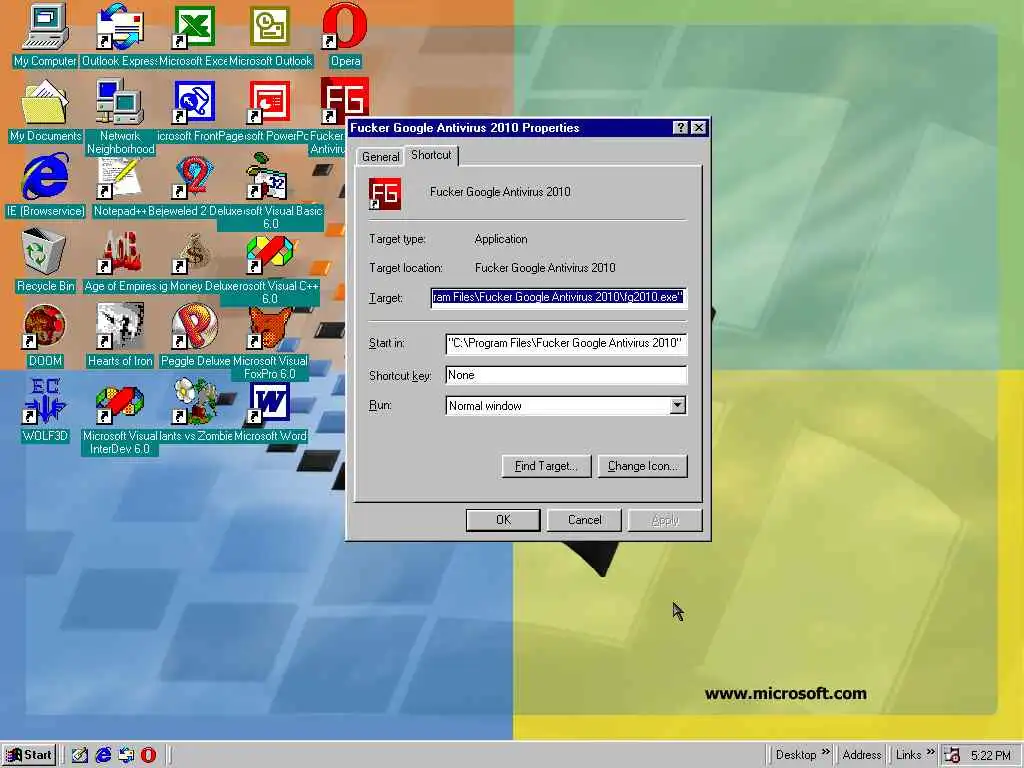Click the Change Icon... button
The image size is (1024, 768).
tap(643, 466)
